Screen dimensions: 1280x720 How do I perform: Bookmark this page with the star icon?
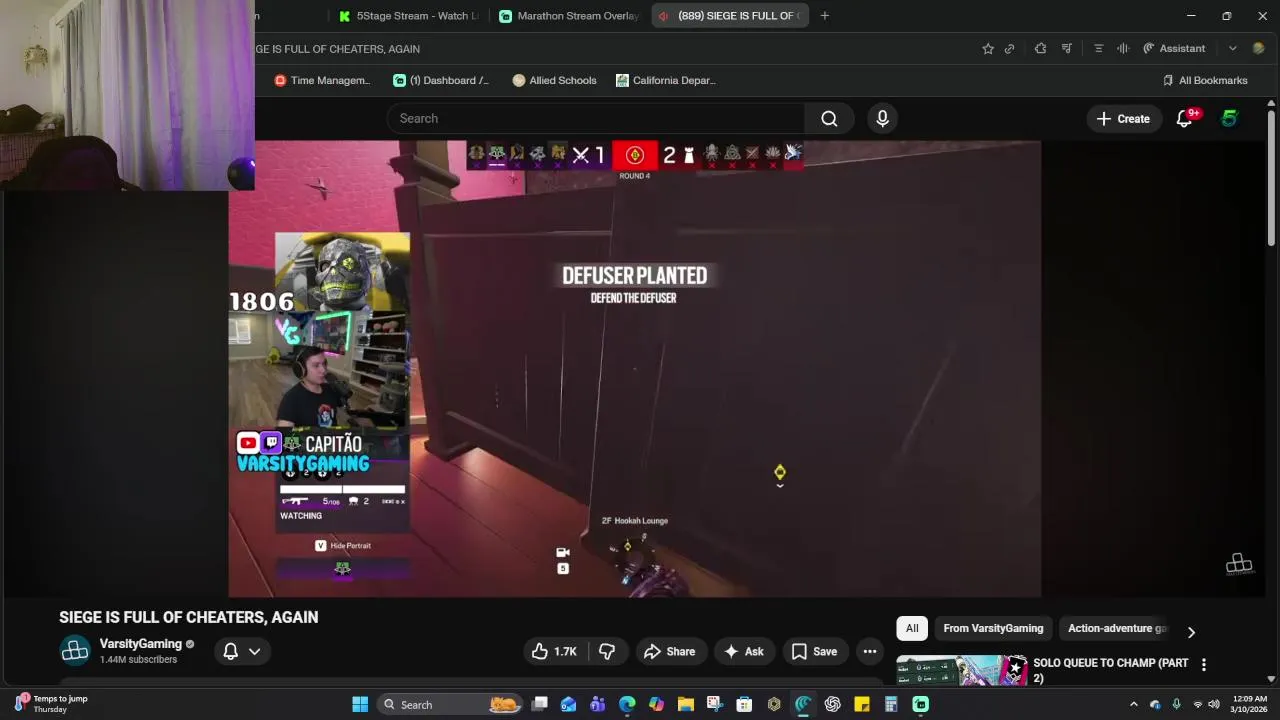click(988, 48)
